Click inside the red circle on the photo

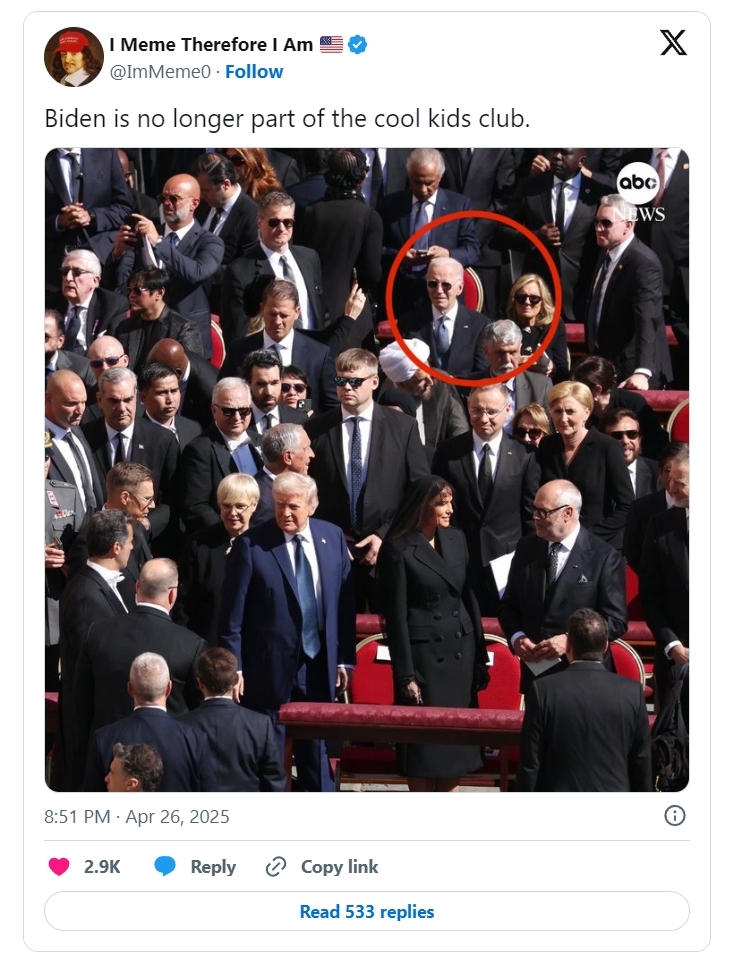(474, 298)
